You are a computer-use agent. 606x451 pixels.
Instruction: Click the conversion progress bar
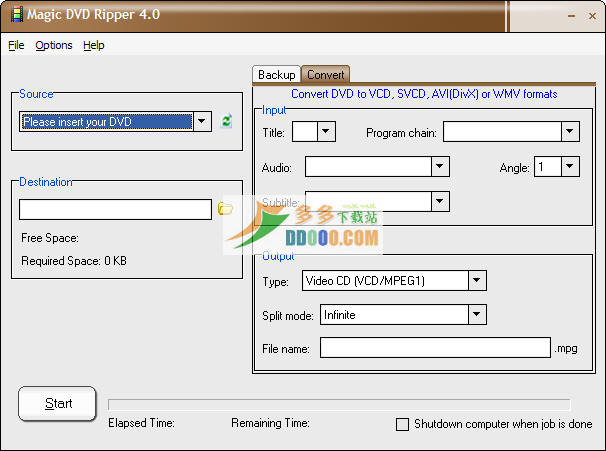pos(339,405)
